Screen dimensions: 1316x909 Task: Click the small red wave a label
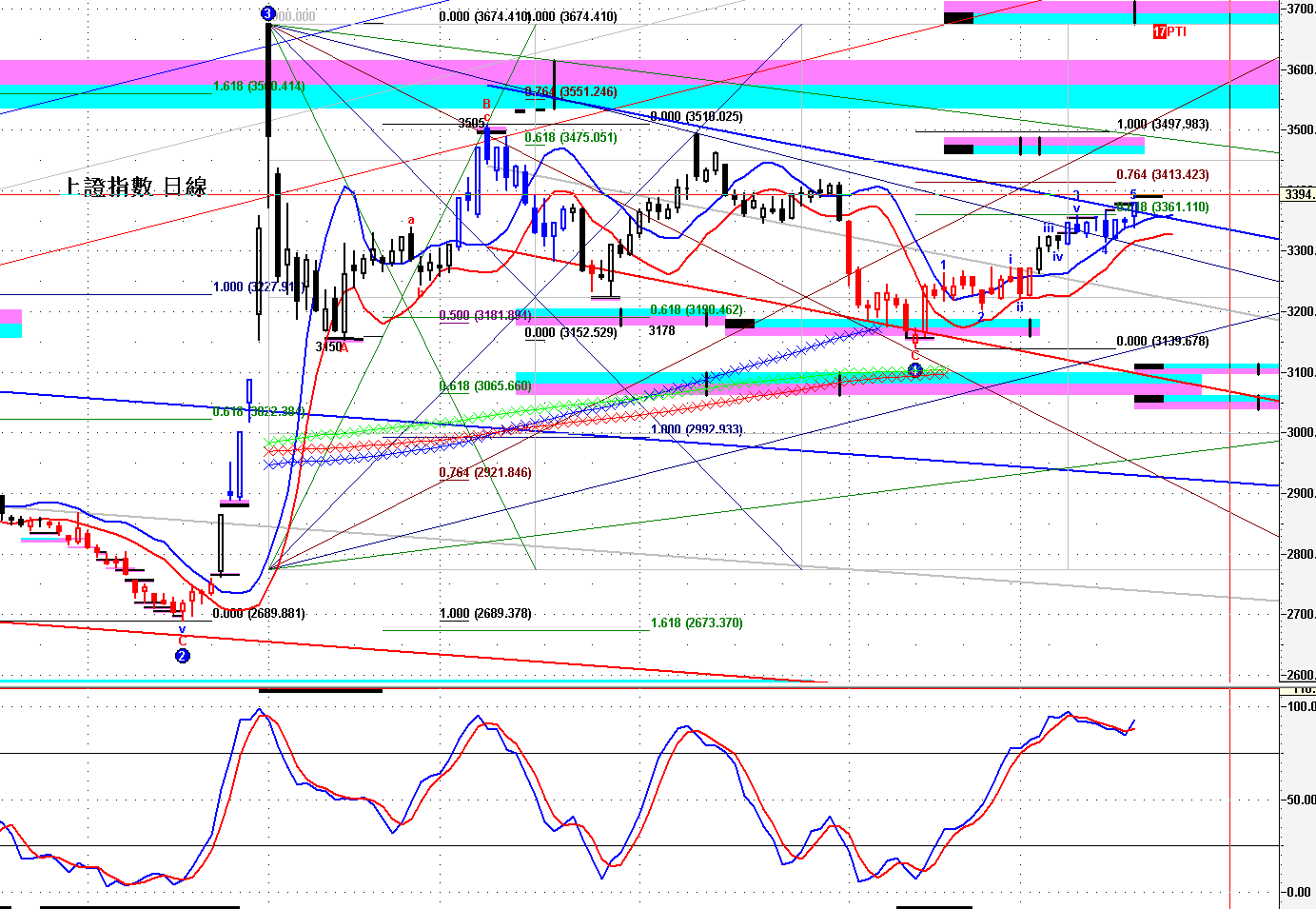coord(411,220)
